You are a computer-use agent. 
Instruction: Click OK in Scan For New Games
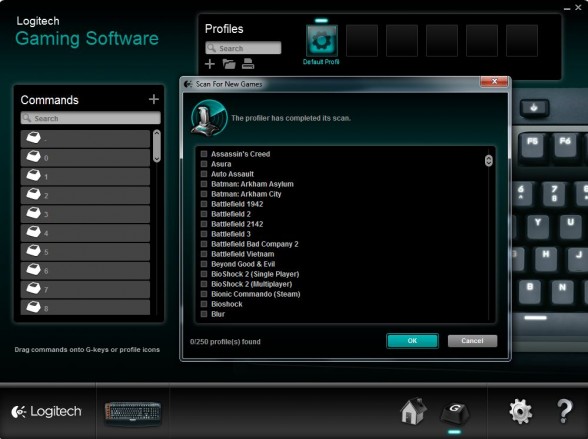[412, 341]
